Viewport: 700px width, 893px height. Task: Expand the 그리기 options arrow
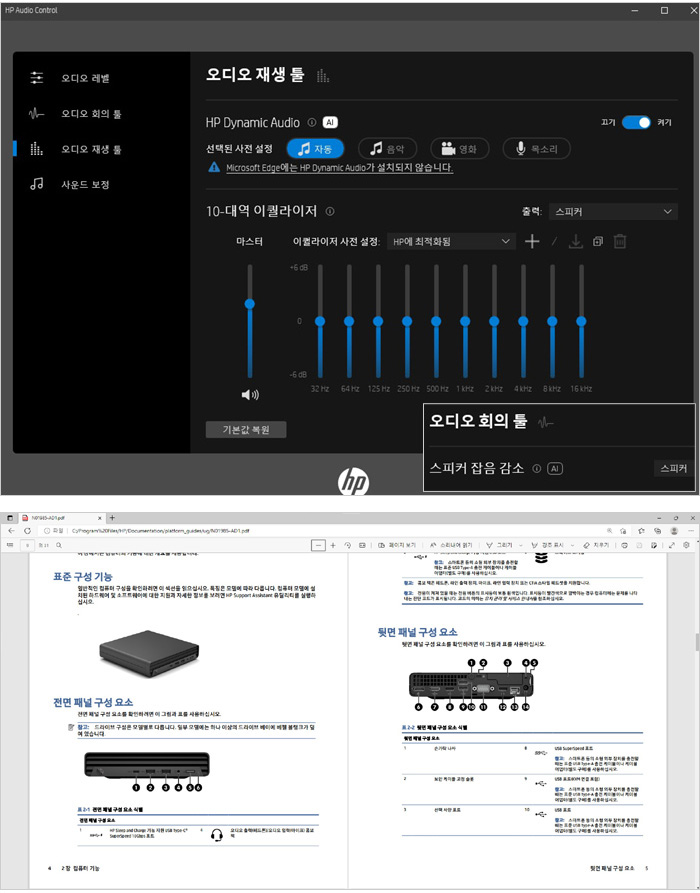click(521, 546)
